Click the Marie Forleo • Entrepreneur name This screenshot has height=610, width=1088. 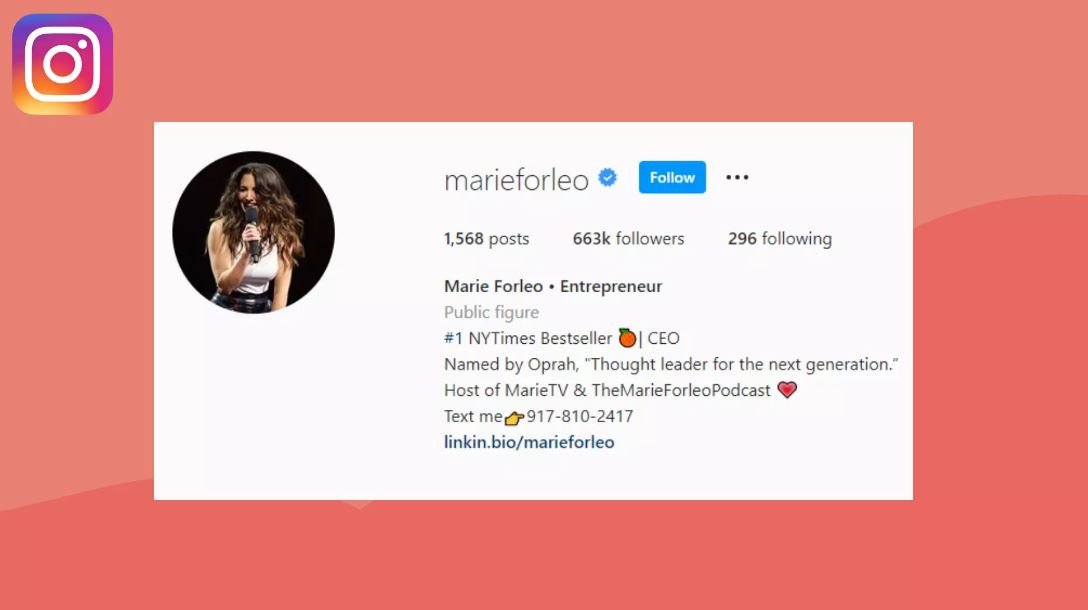[x=553, y=286]
